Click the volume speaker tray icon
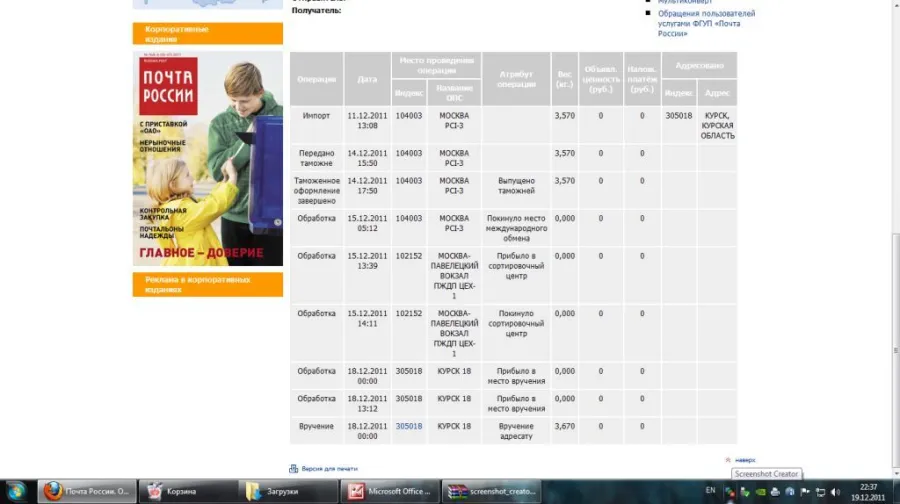900x504 pixels. 835,492
